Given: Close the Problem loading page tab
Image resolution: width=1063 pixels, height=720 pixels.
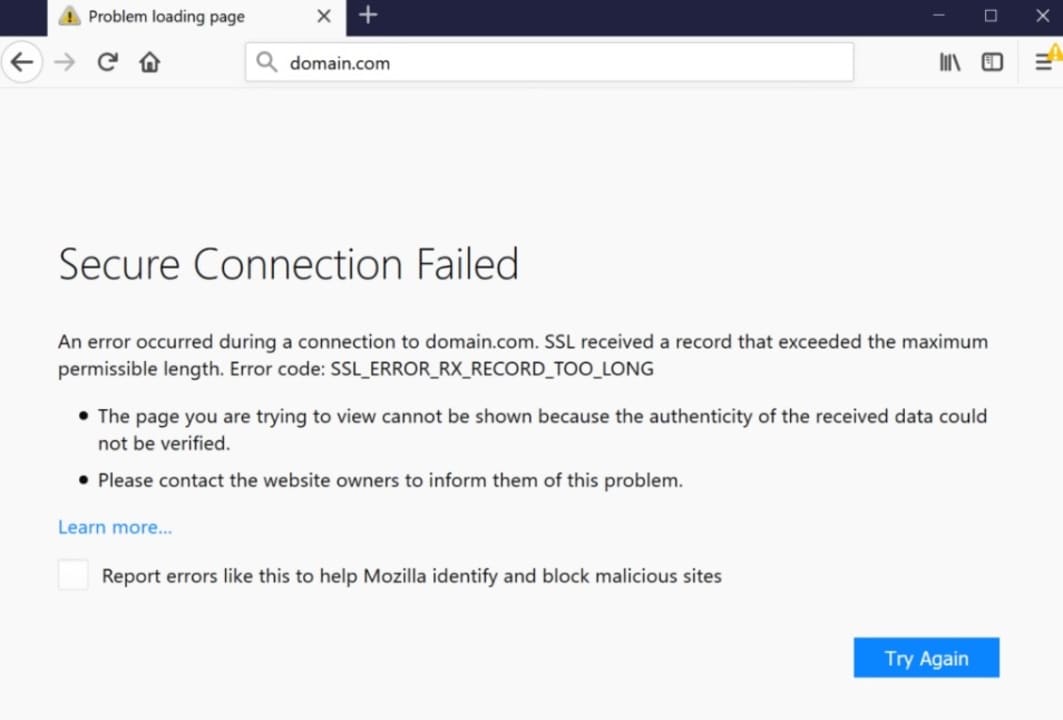Looking at the screenshot, I should (x=323, y=16).
